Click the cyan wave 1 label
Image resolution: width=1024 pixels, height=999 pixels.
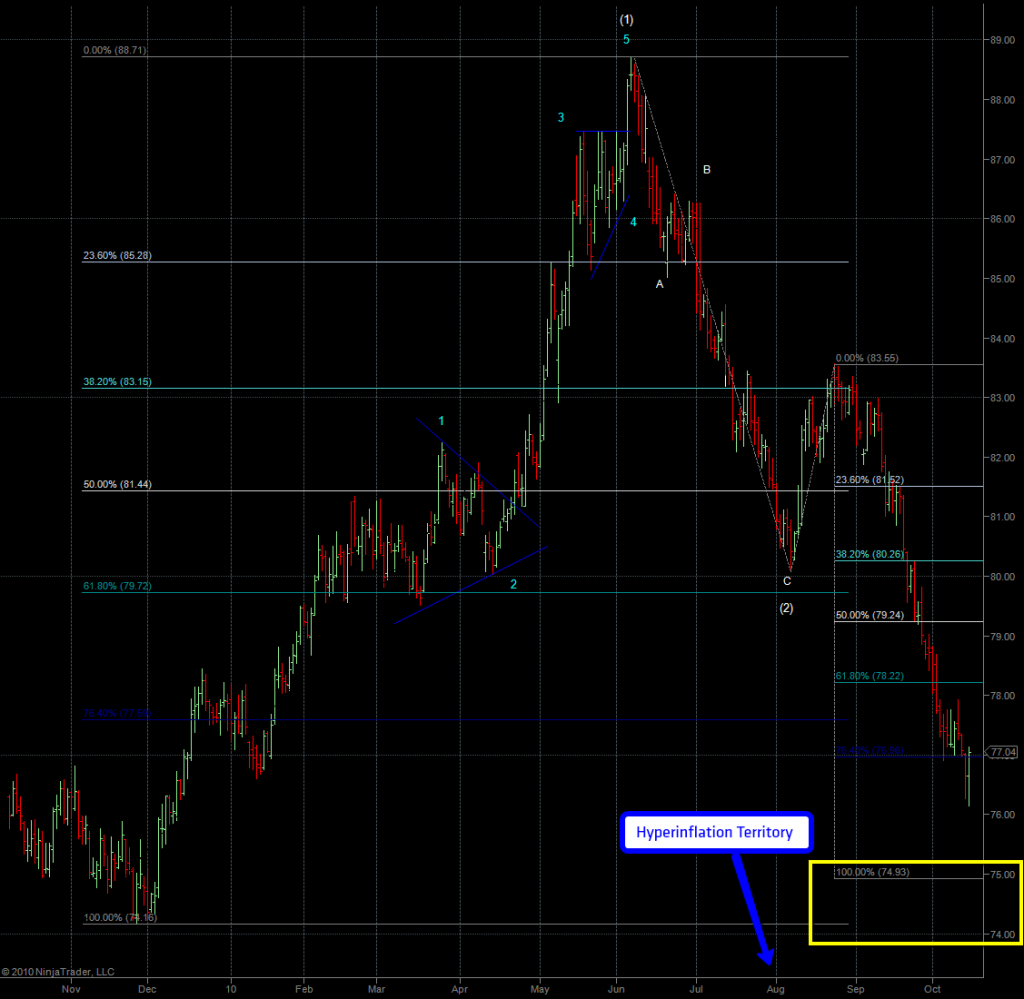coord(441,421)
